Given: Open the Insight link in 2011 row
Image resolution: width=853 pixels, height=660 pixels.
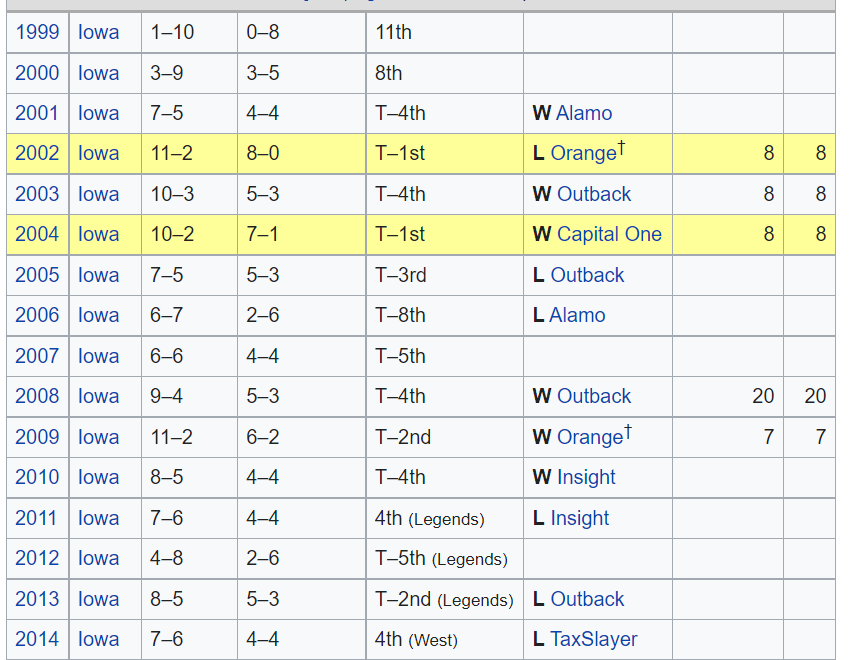Looking at the screenshot, I should coord(579,518).
